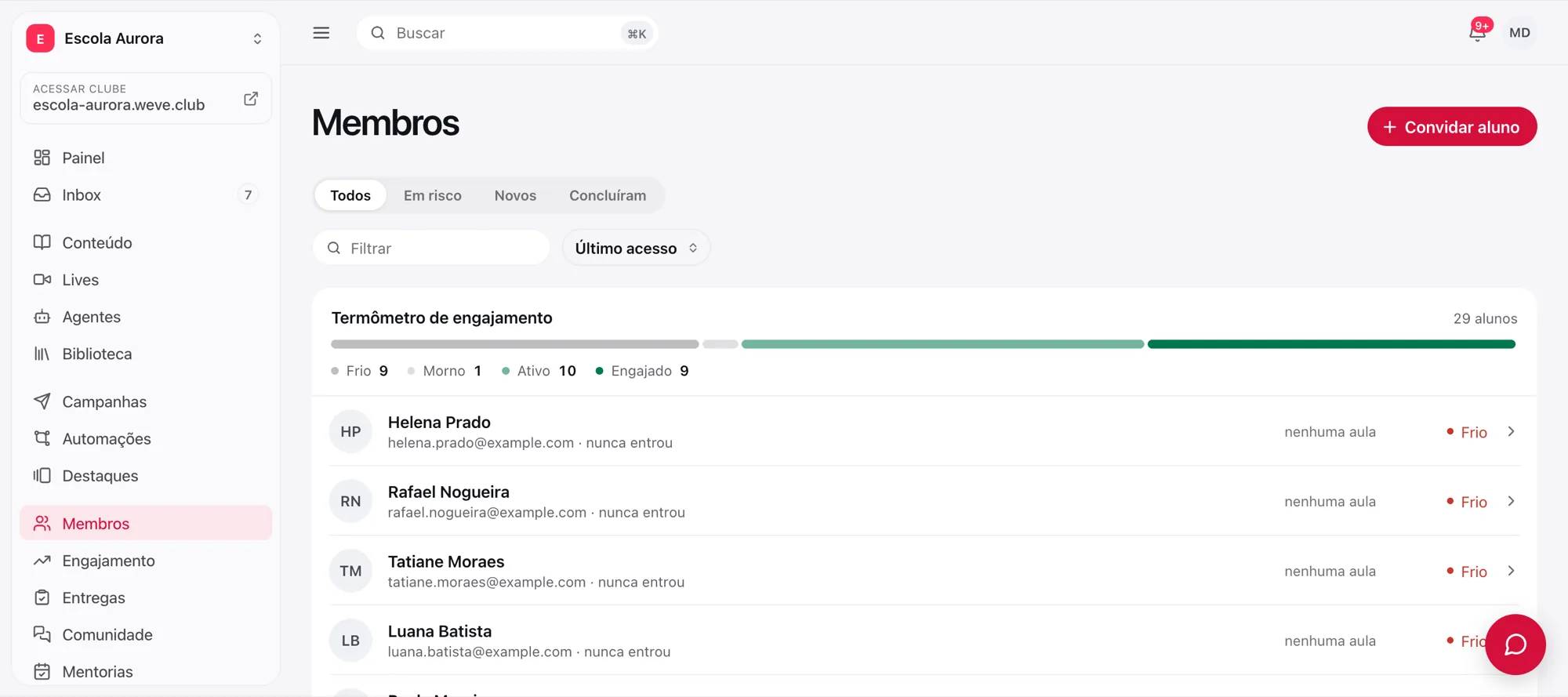Focus the Filtrar members field

(x=431, y=248)
